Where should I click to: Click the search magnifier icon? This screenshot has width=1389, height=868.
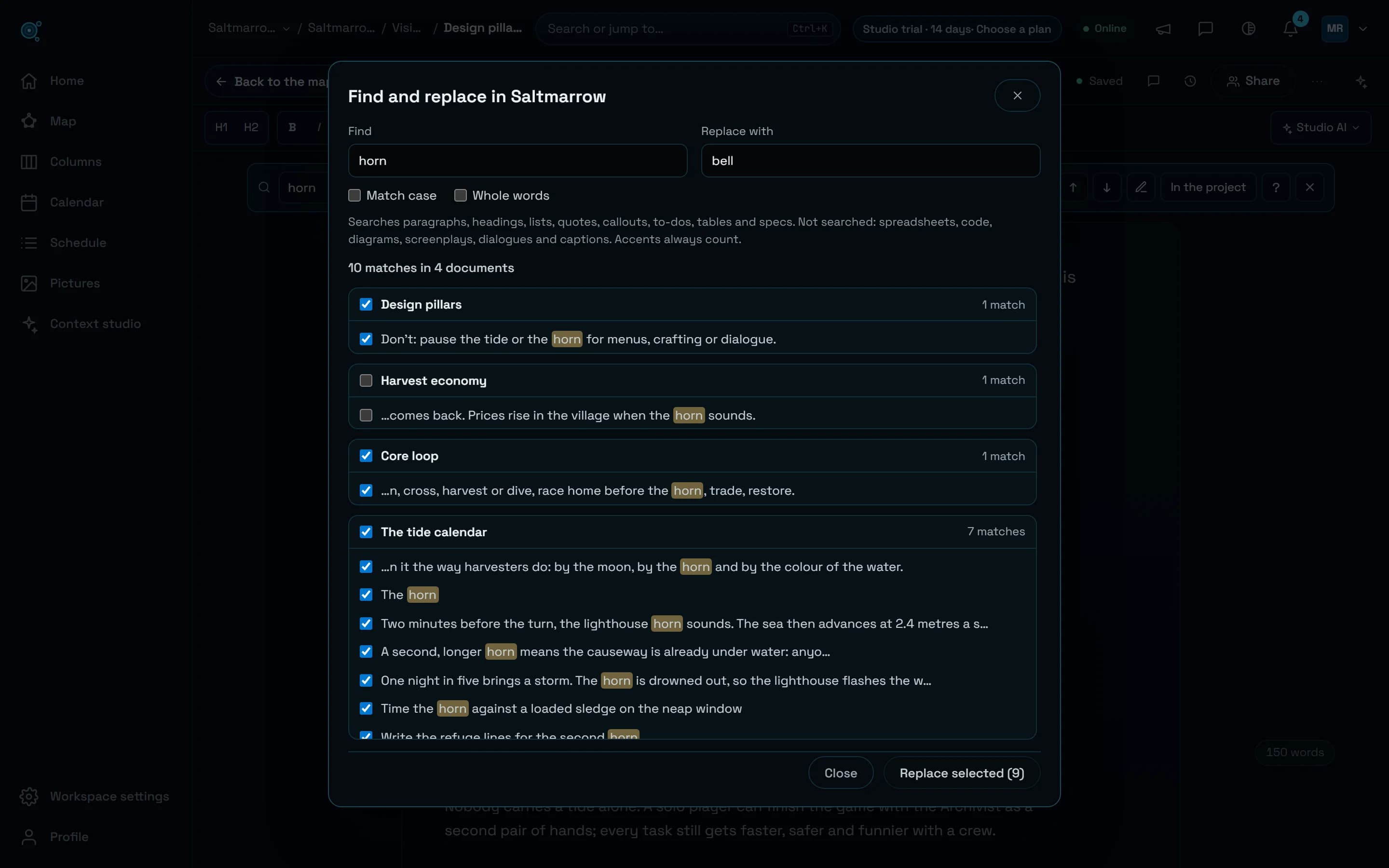pos(264,187)
